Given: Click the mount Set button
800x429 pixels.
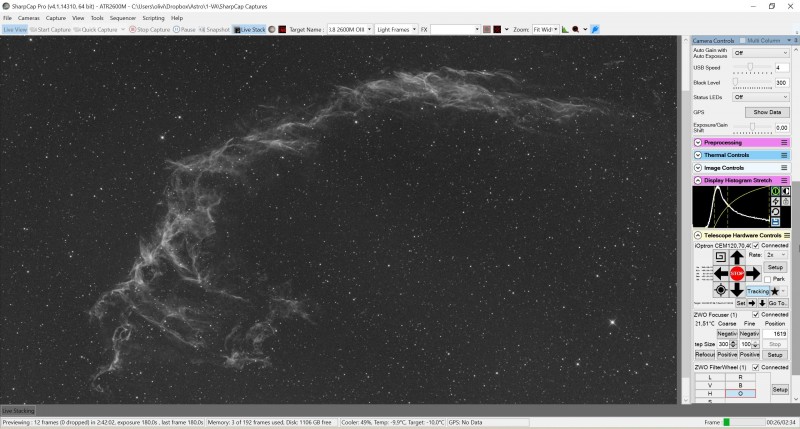Looking at the screenshot, I should point(741,303).
